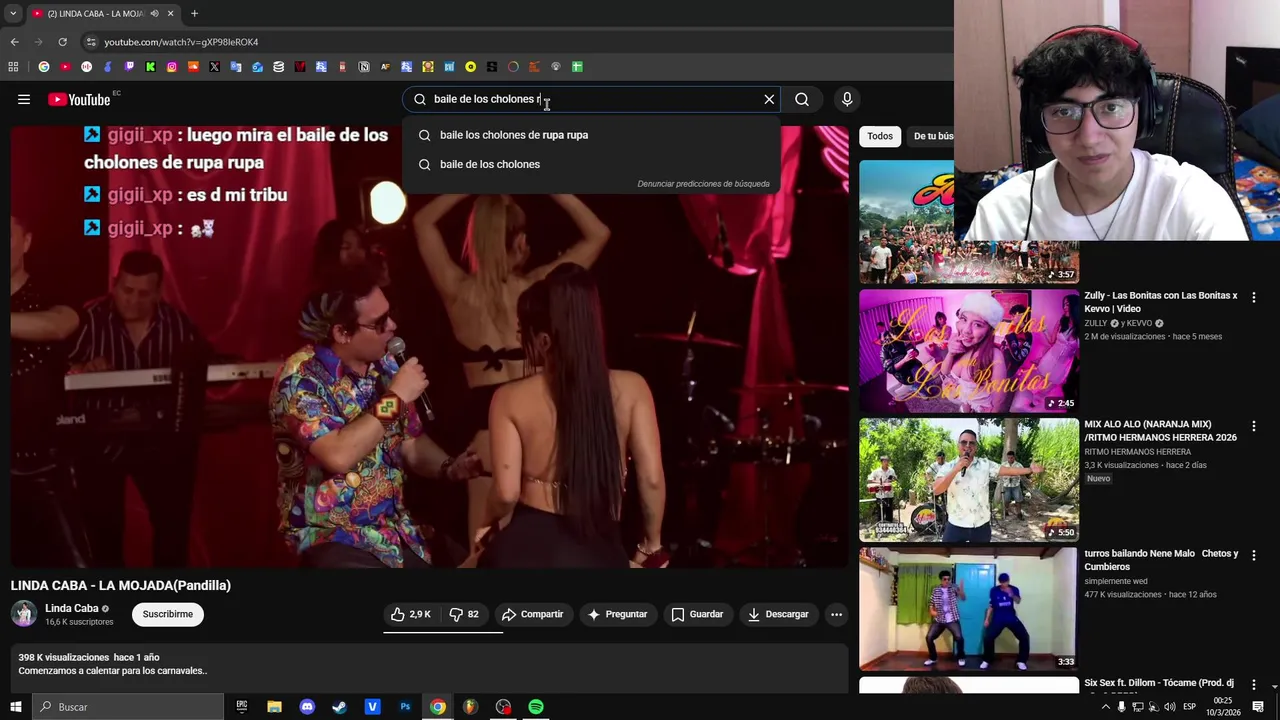The height and width of the screenshot is (720, 1280).
Task: Open File Explorer from the taskbar
Action: tap(274, 707)
